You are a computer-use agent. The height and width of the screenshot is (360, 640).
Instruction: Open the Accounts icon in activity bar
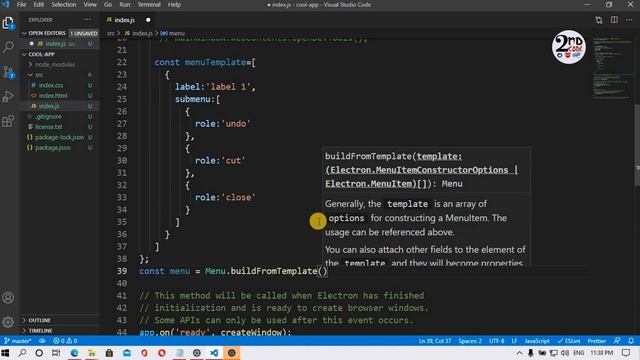[8, 298]
